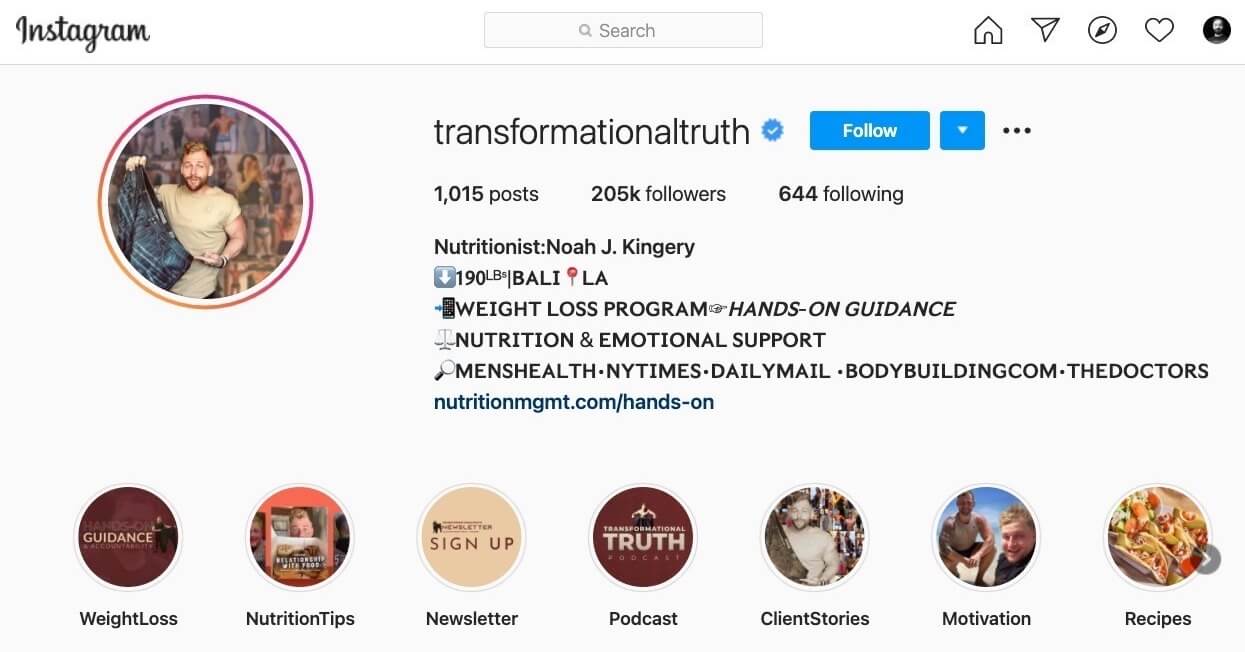
Task: Expand suggested accounts dropdown arrow
Action: tap(962, 130)
